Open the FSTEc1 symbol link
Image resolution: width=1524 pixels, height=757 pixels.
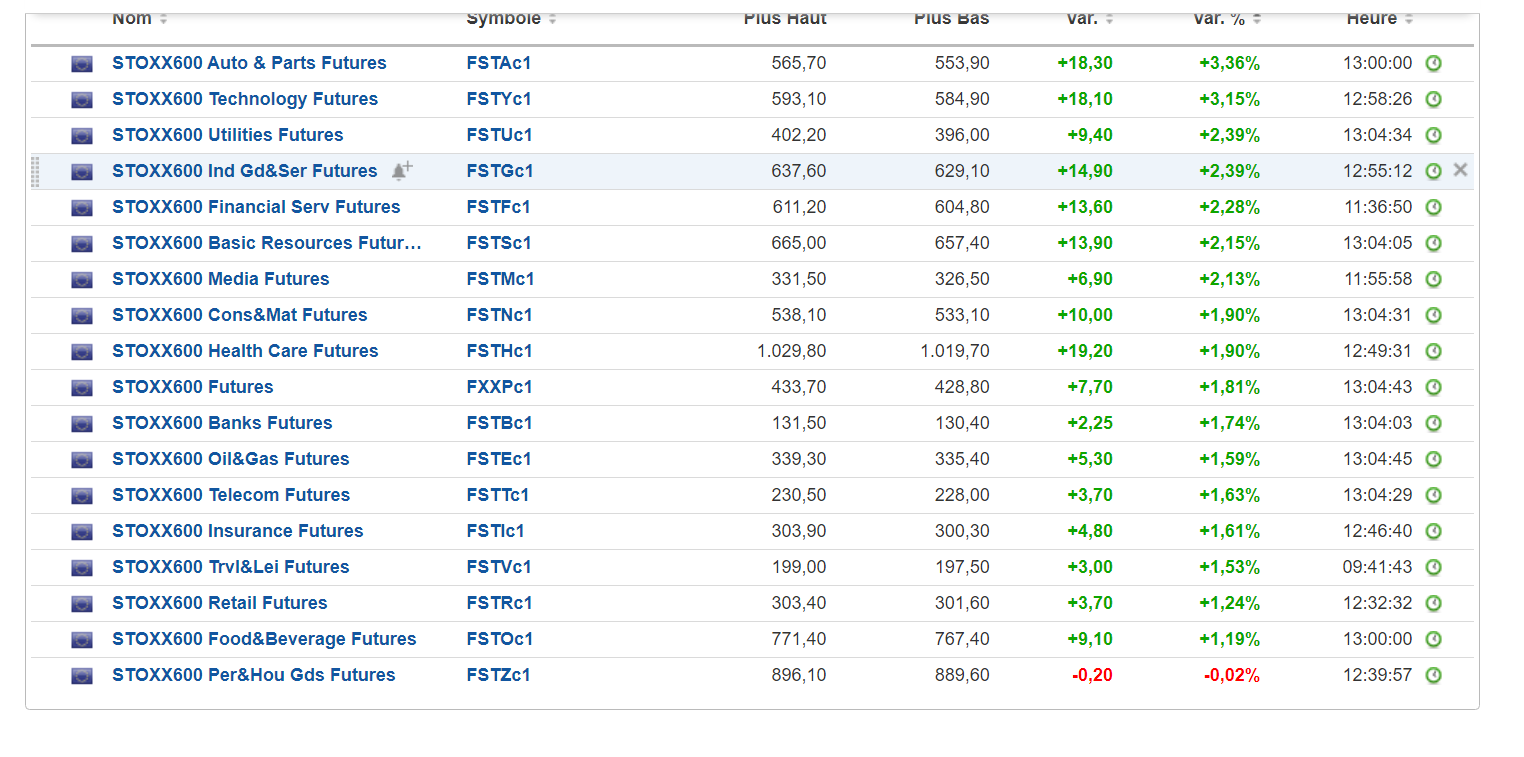[x=499, y=459]
